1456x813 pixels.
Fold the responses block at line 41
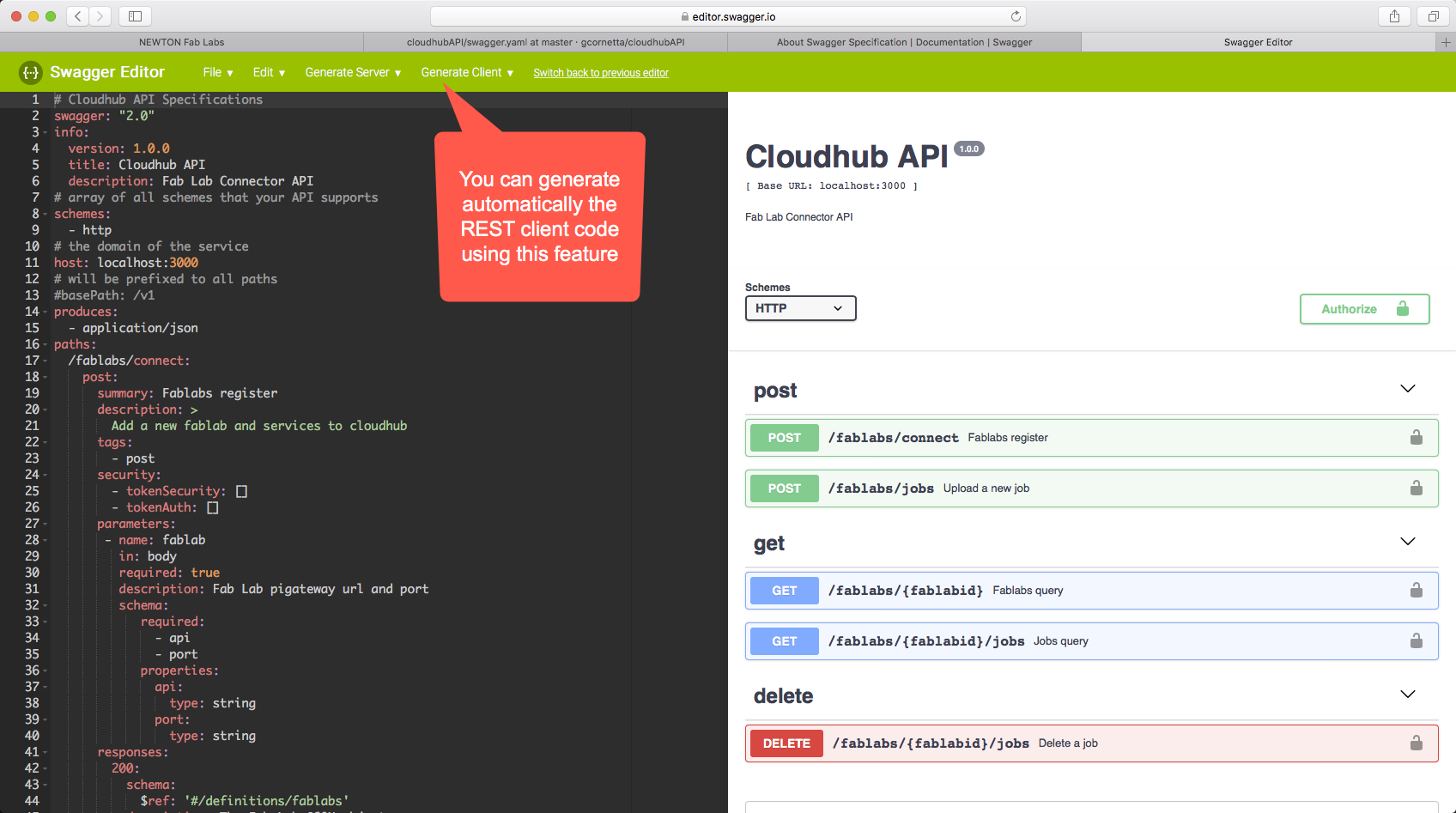pyautogui.click(x=45, y=752)
